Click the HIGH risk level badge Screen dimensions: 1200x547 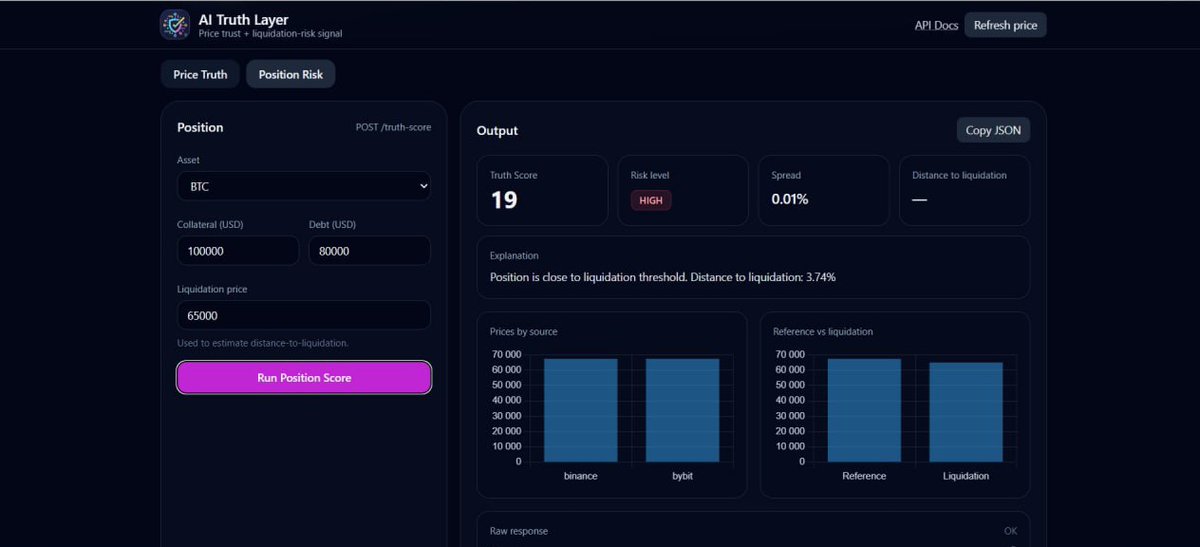[651, 200]
